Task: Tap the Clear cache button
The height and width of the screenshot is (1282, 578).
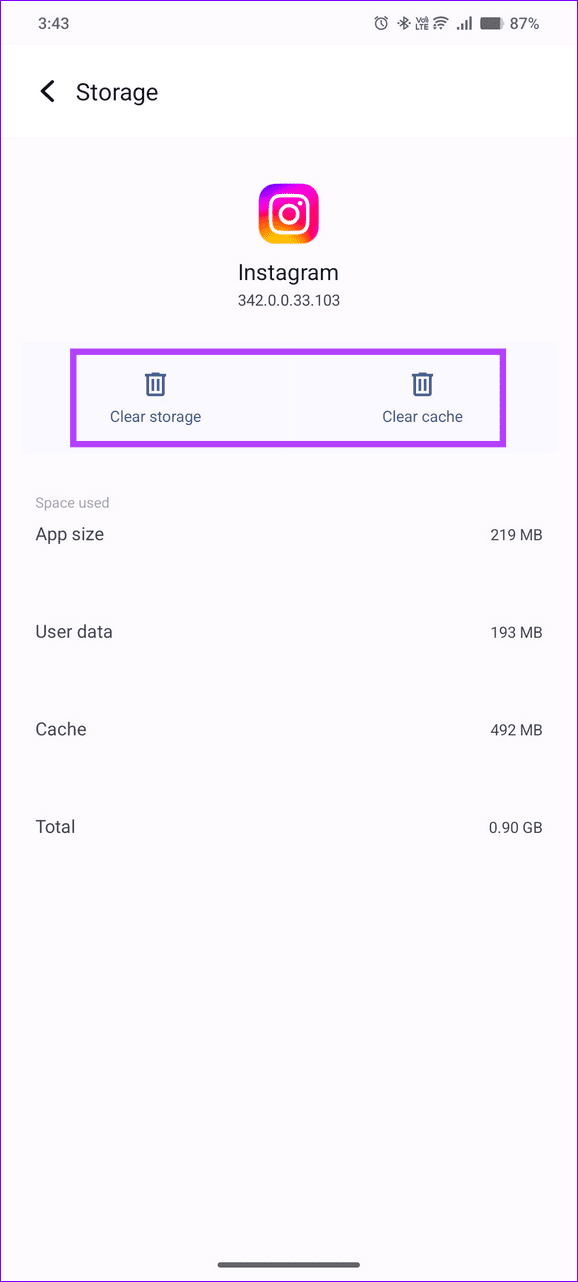Action: coord(422,397)
